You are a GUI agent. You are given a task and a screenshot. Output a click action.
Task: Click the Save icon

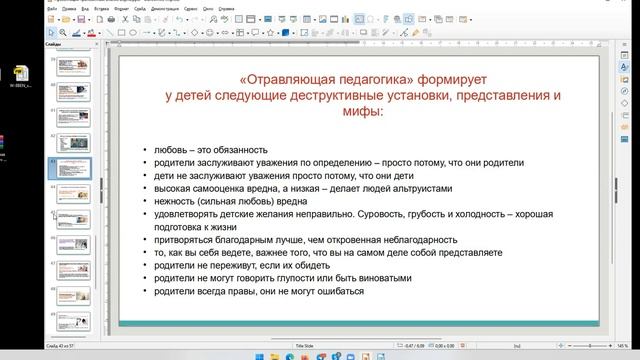click(x=81, y=19)
